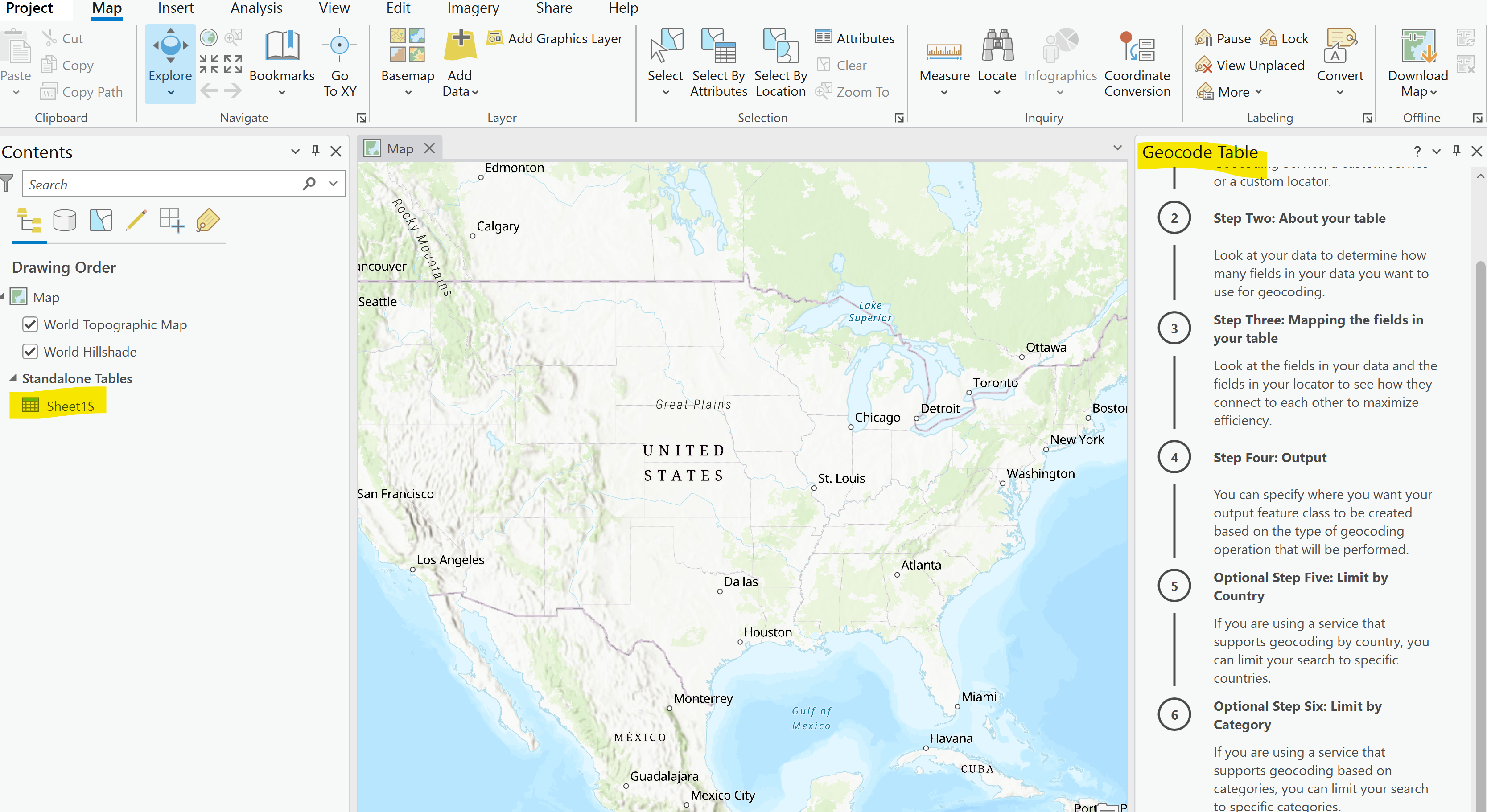Image resolution: width=1487 pixels, height=812 pixels.
Task: Click inside the Contents search field
Action: pyautogui.click(x=161, y=184)
